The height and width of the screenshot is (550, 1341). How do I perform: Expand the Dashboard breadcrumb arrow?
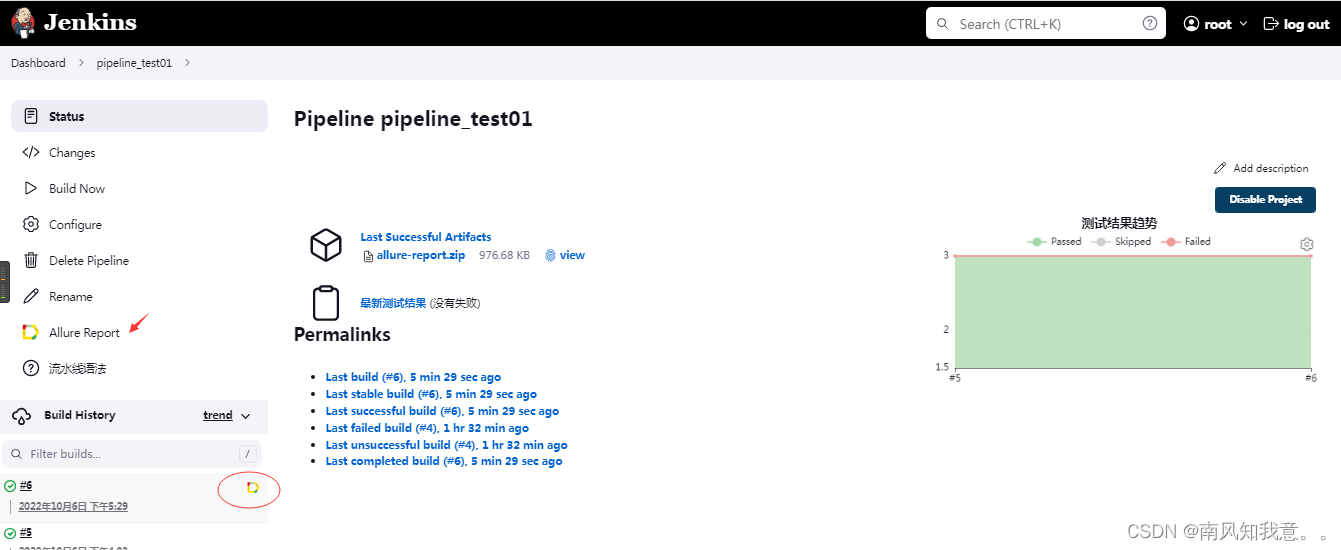pyautogui.click(x=81, y=63)
